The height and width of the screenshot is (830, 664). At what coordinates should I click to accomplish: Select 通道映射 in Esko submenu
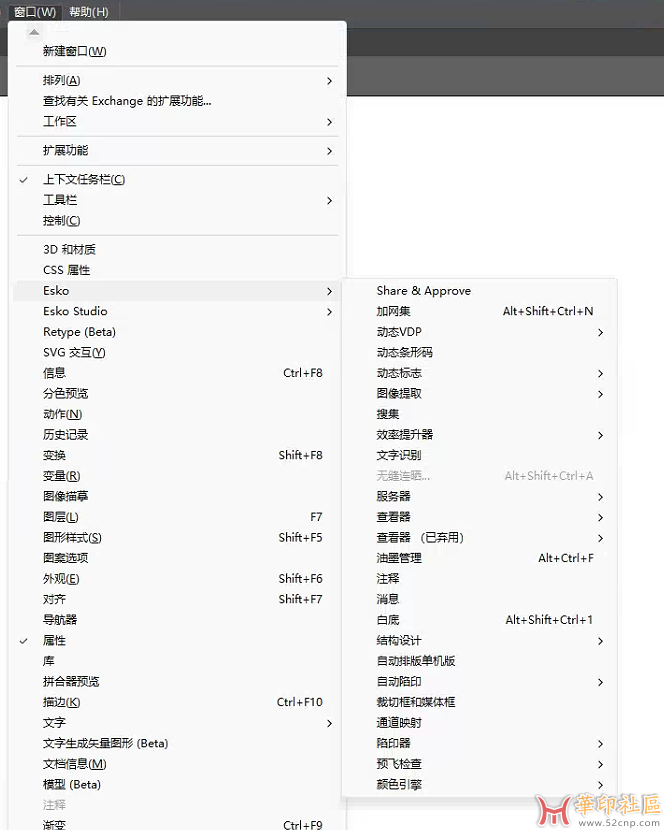[479, 723]
